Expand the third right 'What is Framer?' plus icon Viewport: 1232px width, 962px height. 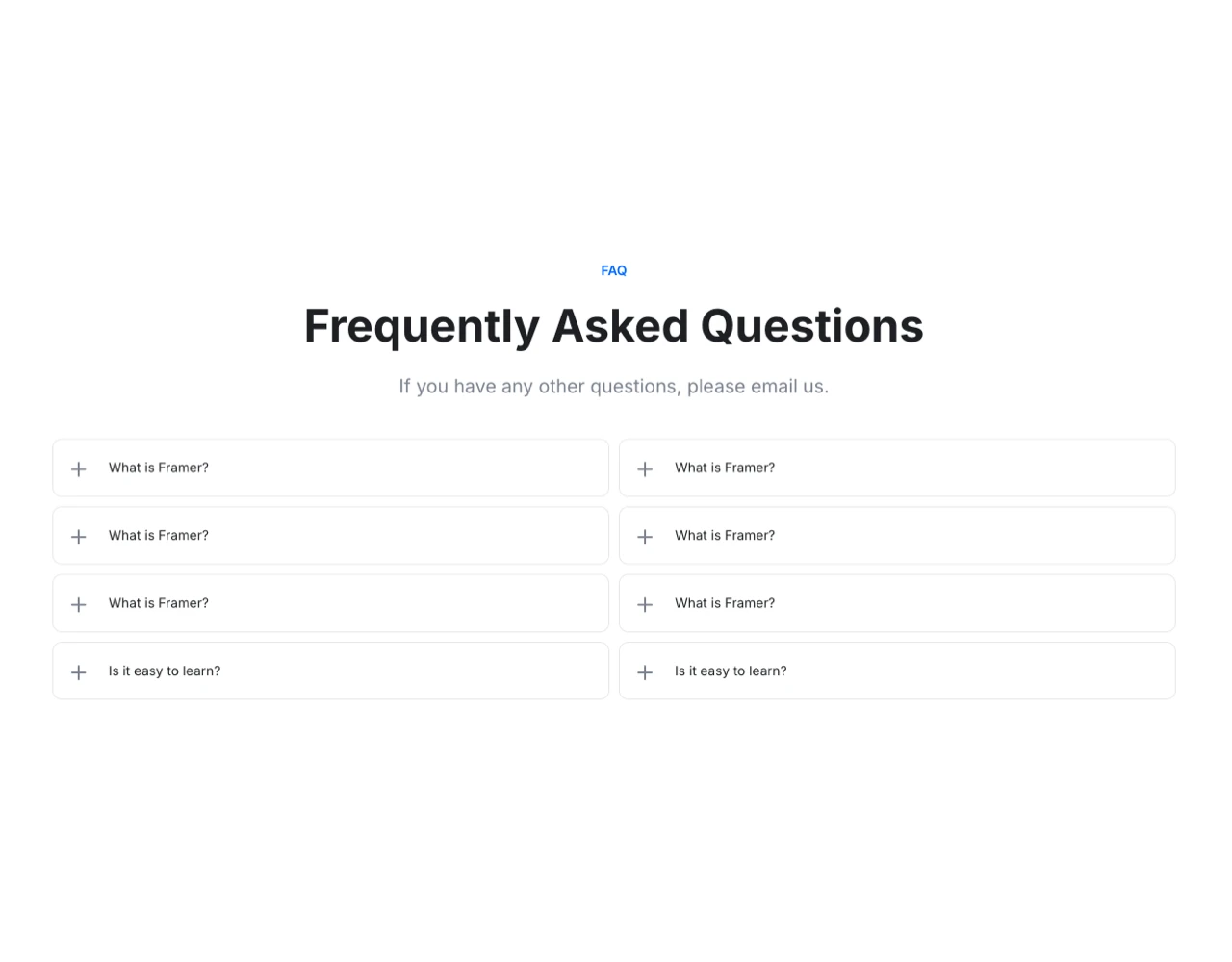[x=644, y=603]
